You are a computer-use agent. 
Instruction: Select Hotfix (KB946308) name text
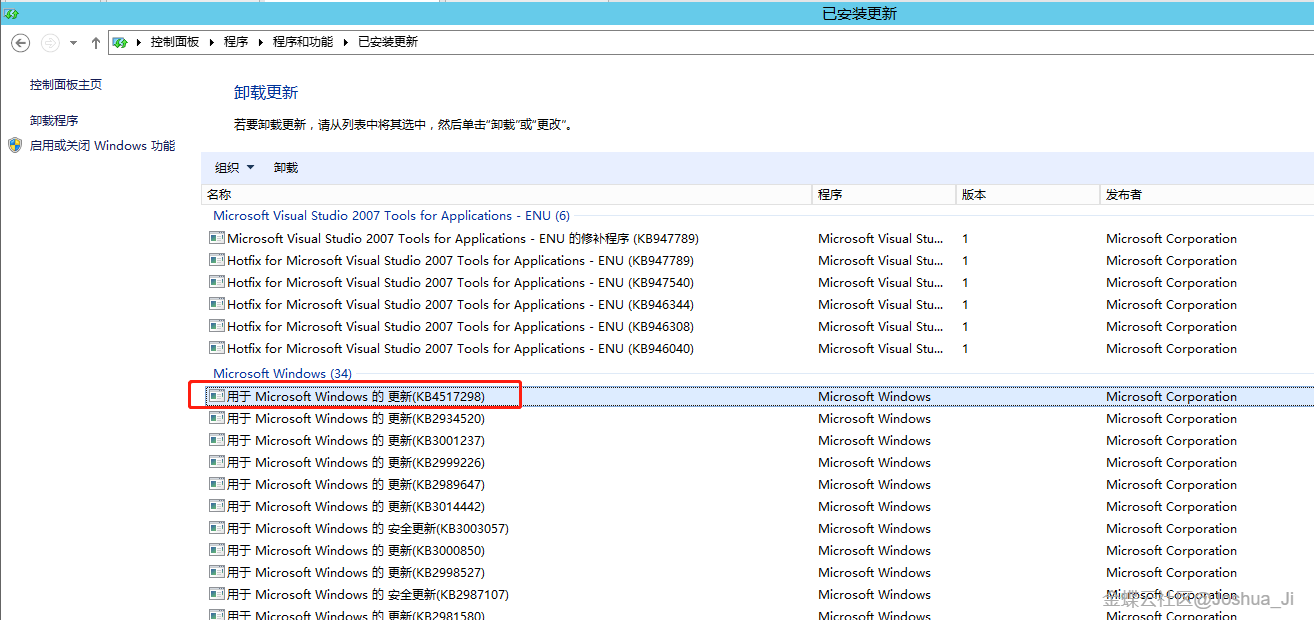(460, 327)
